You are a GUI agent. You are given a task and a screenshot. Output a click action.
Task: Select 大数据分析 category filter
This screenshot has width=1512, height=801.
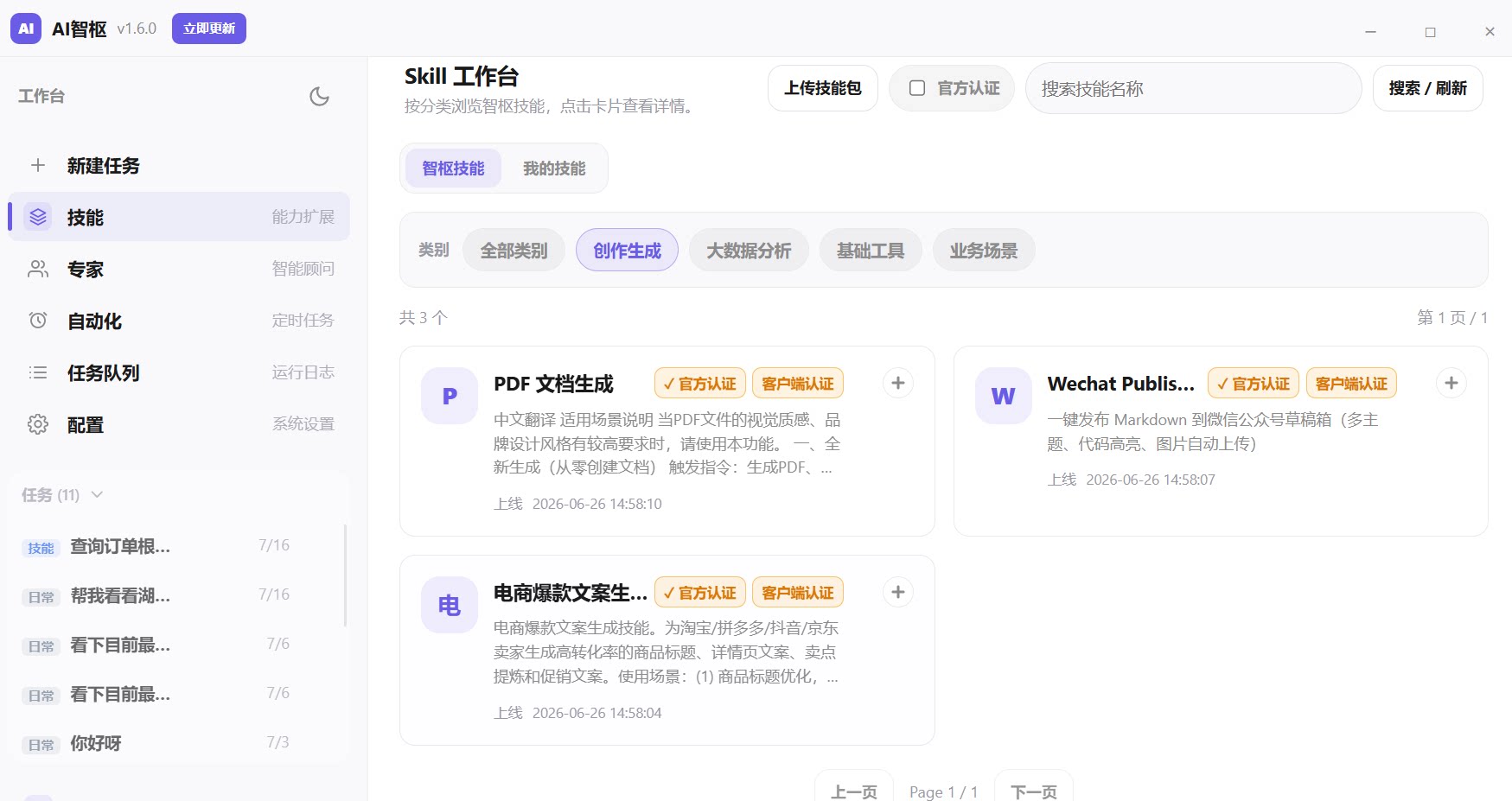[x=749, y=251]
